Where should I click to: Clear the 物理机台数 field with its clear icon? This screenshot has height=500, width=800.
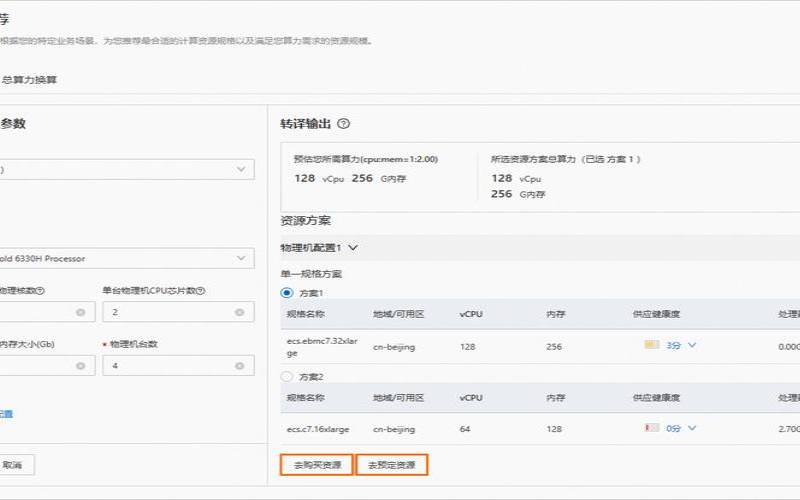coord(238,366)
